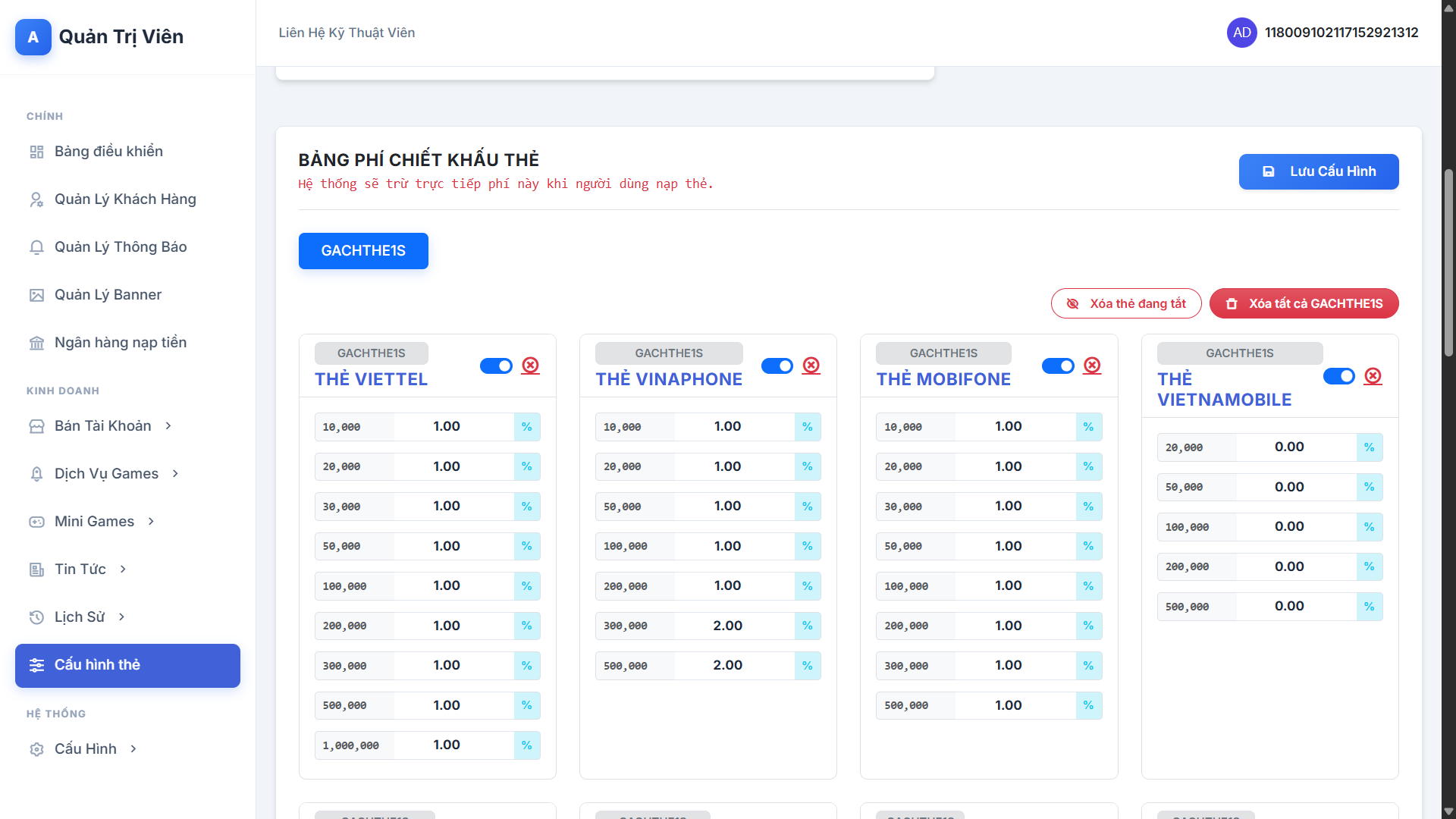Click the delete icon on THẺ MOBIFONE card
Screen dimensions: 1456x819
click(1092, 366)
